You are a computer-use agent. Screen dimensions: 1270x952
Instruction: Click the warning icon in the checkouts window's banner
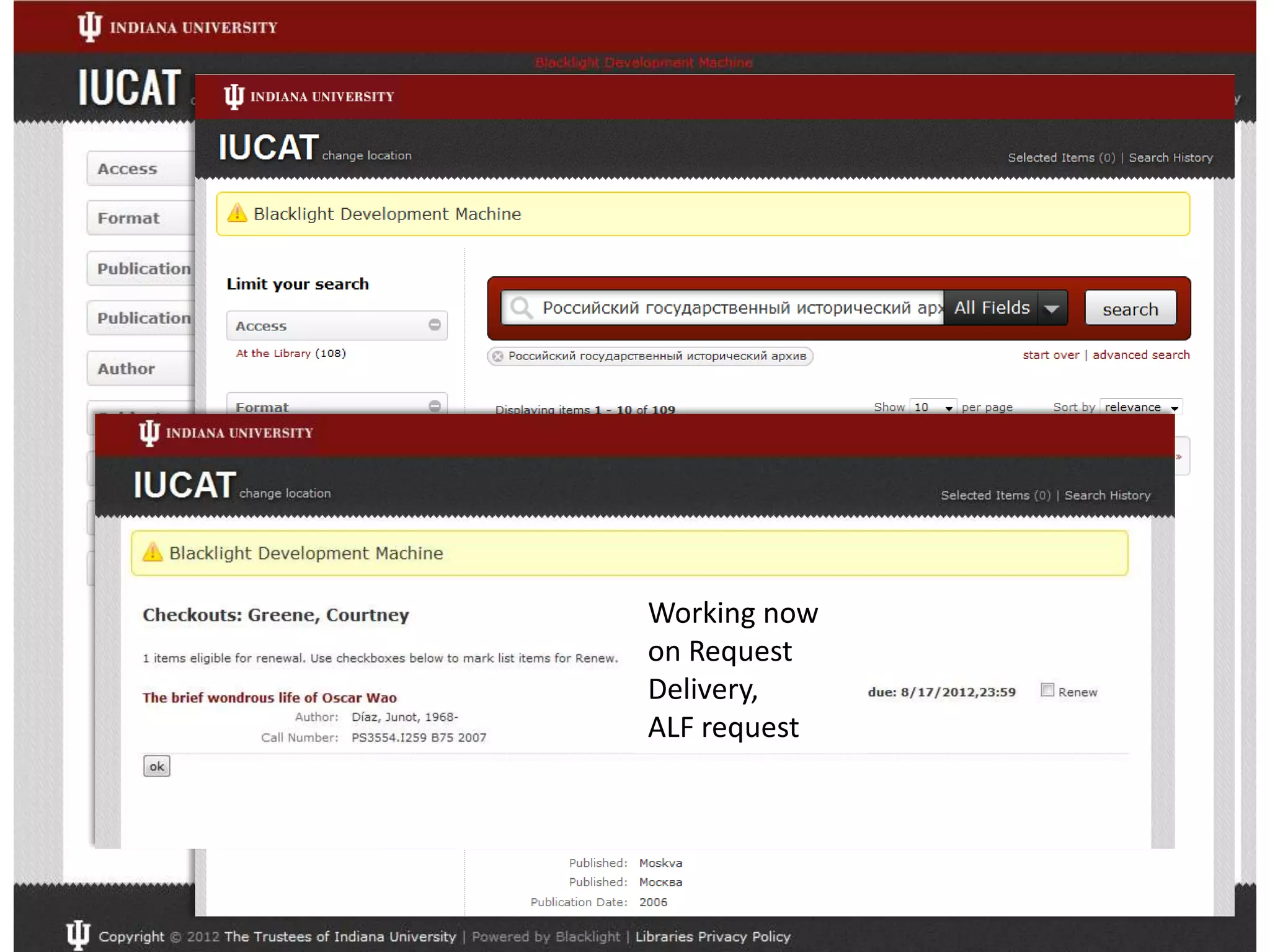click(x=153, y=552)
